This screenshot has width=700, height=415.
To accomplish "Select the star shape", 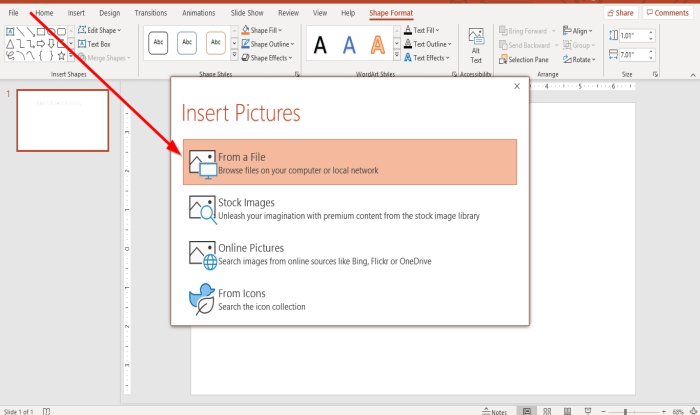I will click(62, 56).
